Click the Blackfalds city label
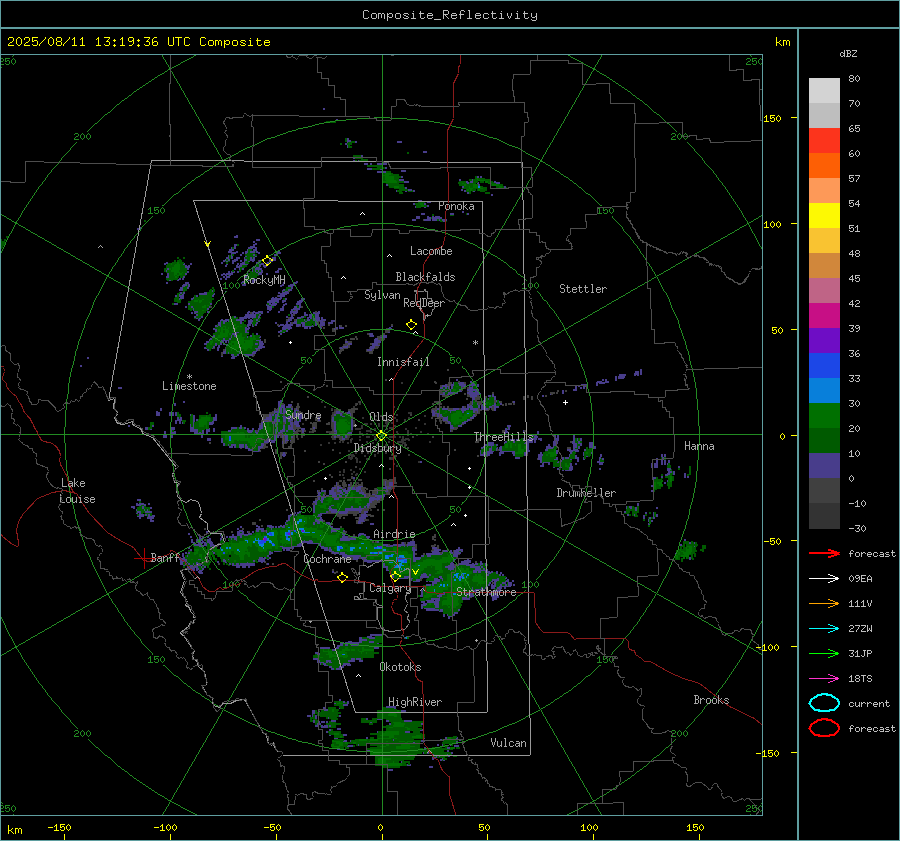Screen dimensions: 900x841 [x=425, y=277]
